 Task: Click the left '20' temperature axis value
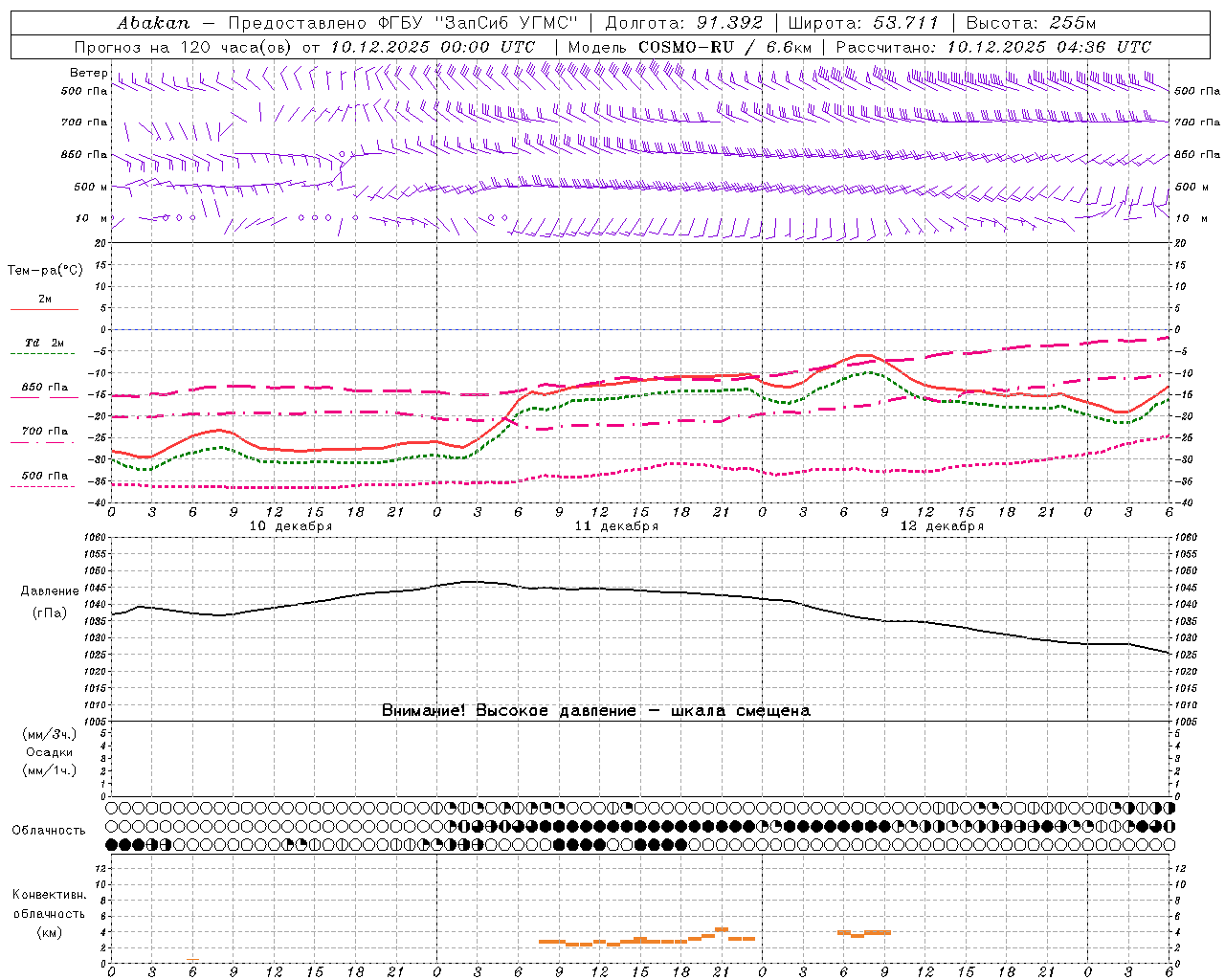tap(100, 243)
